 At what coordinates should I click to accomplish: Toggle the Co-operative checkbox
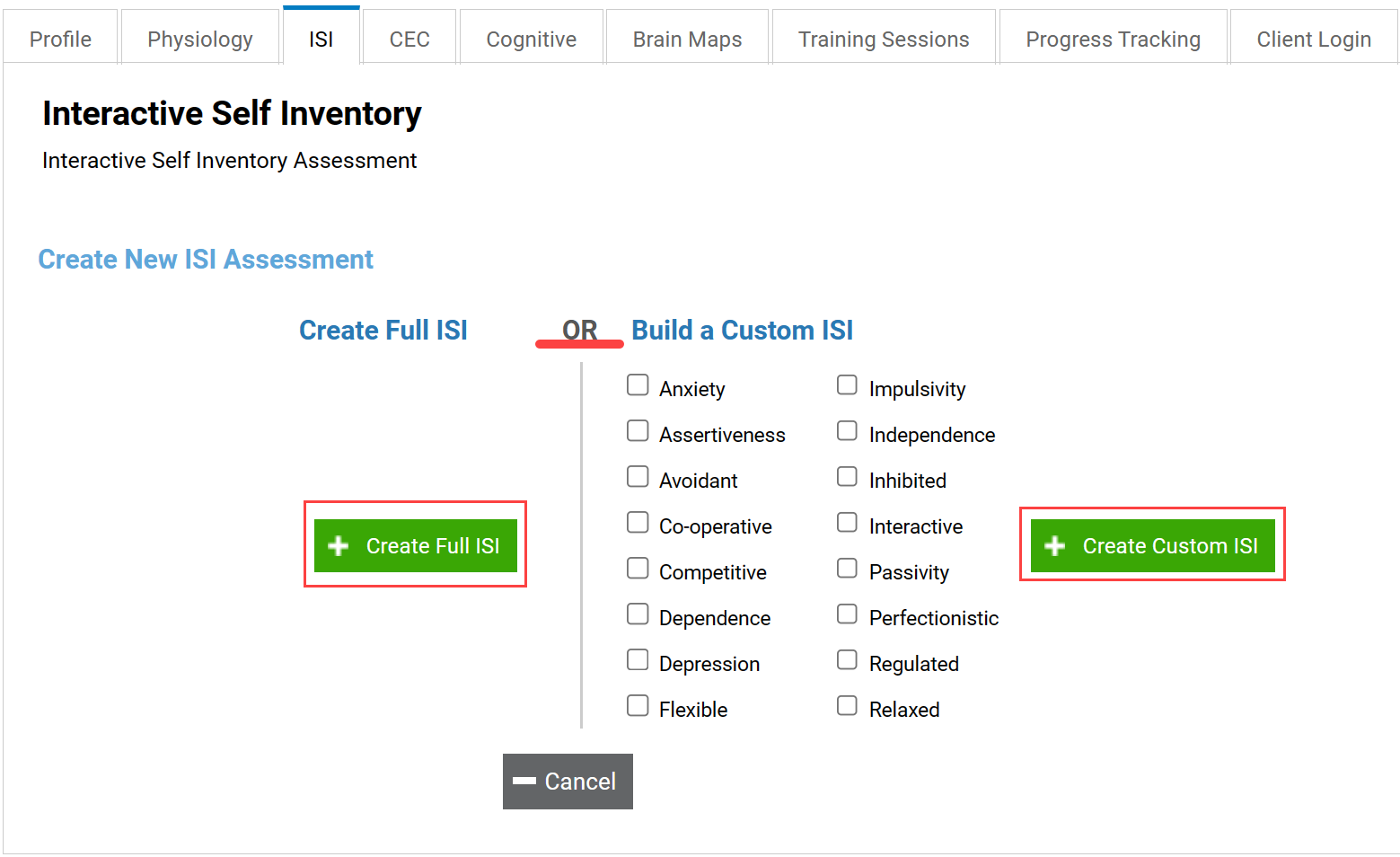click(638, 523)
